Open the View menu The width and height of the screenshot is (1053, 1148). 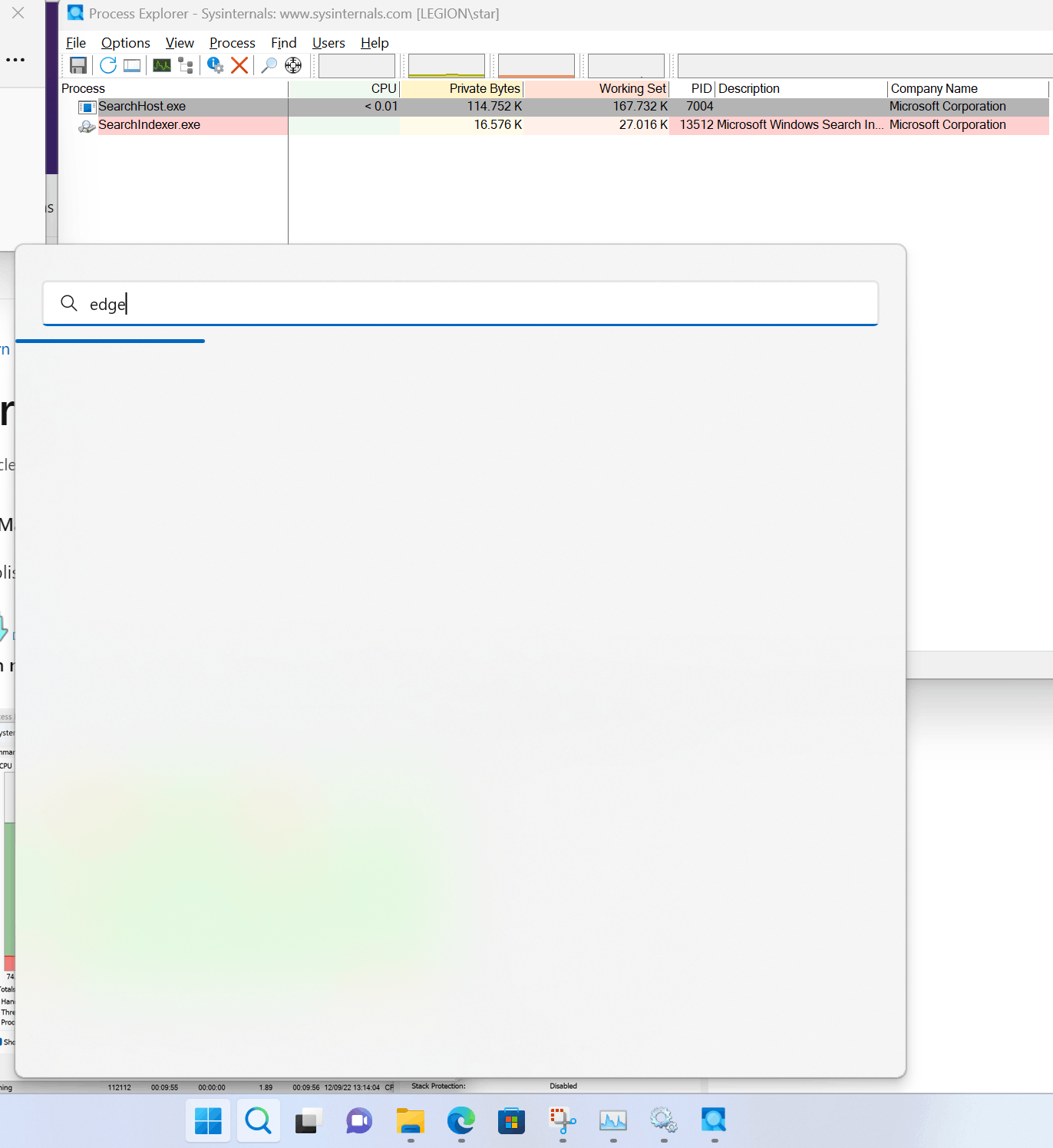(180, 43)
